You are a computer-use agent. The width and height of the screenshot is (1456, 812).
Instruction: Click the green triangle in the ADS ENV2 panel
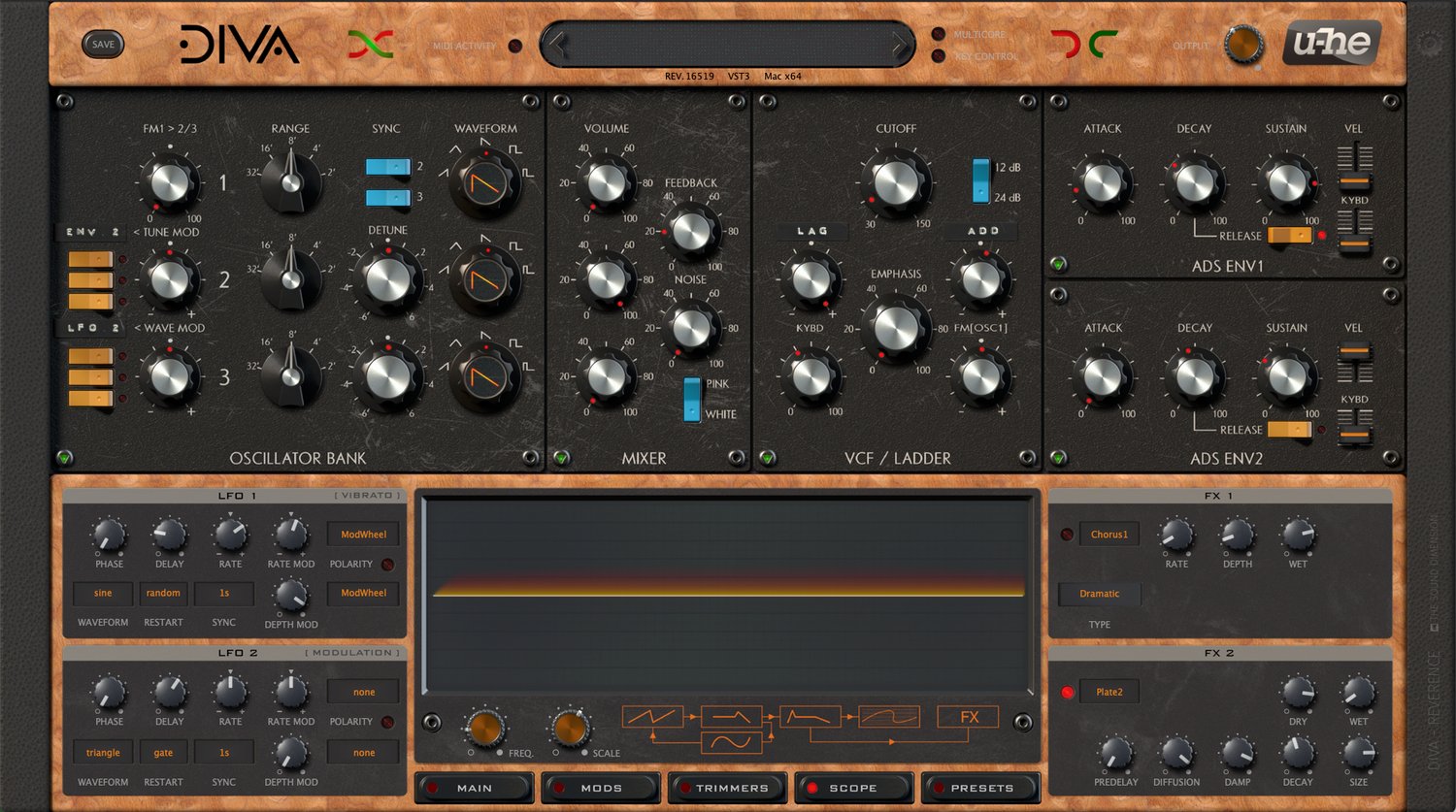[x=1058, y=458]
